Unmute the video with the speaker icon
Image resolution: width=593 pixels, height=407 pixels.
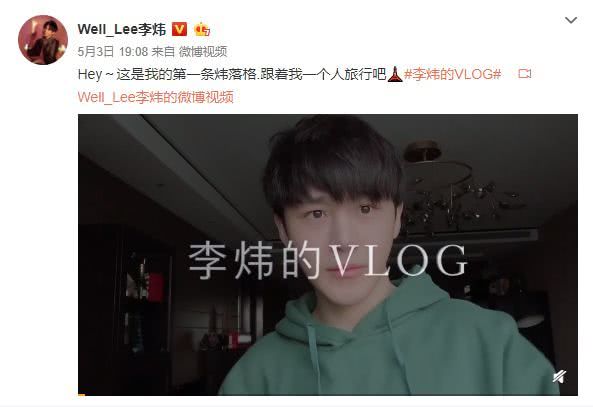tap(559, 377)
